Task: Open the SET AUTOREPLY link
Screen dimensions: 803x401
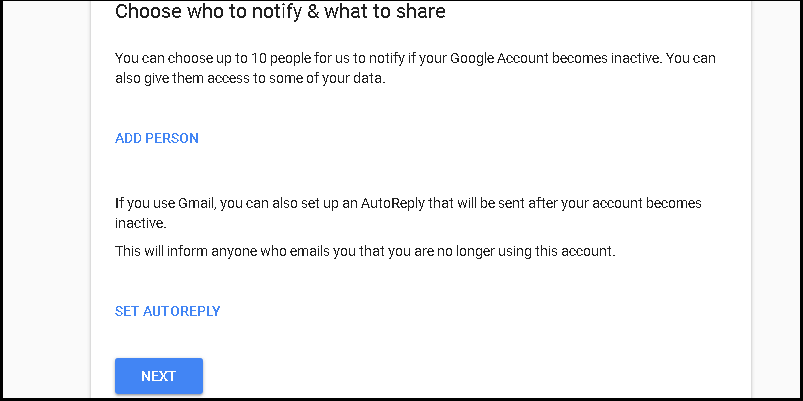Action: pos(167,311)
